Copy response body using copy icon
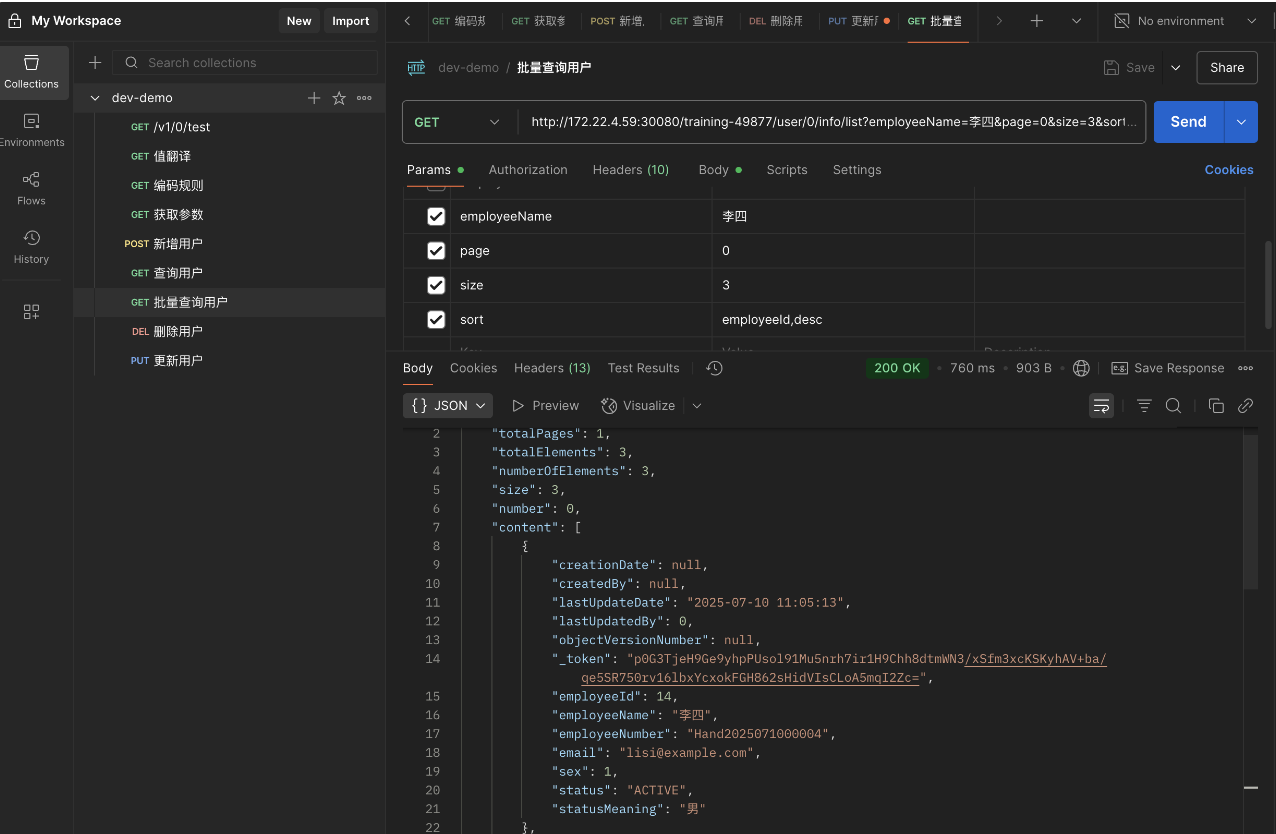The height and width of the screenshot is (834, 1276). pyautogui.click(x=1216, y=405)
